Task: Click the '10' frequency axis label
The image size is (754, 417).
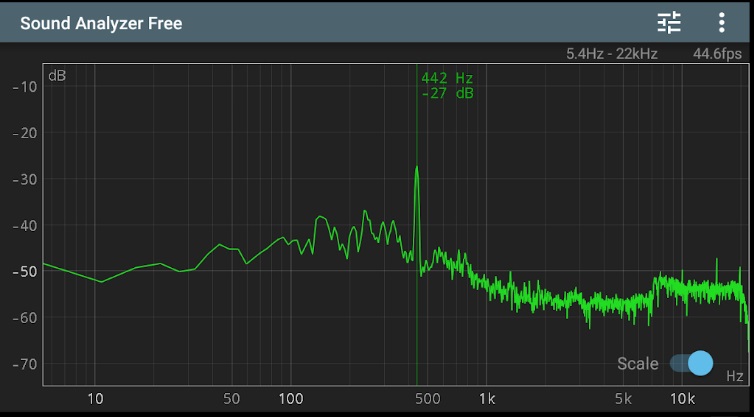Action: pos(95,399)
